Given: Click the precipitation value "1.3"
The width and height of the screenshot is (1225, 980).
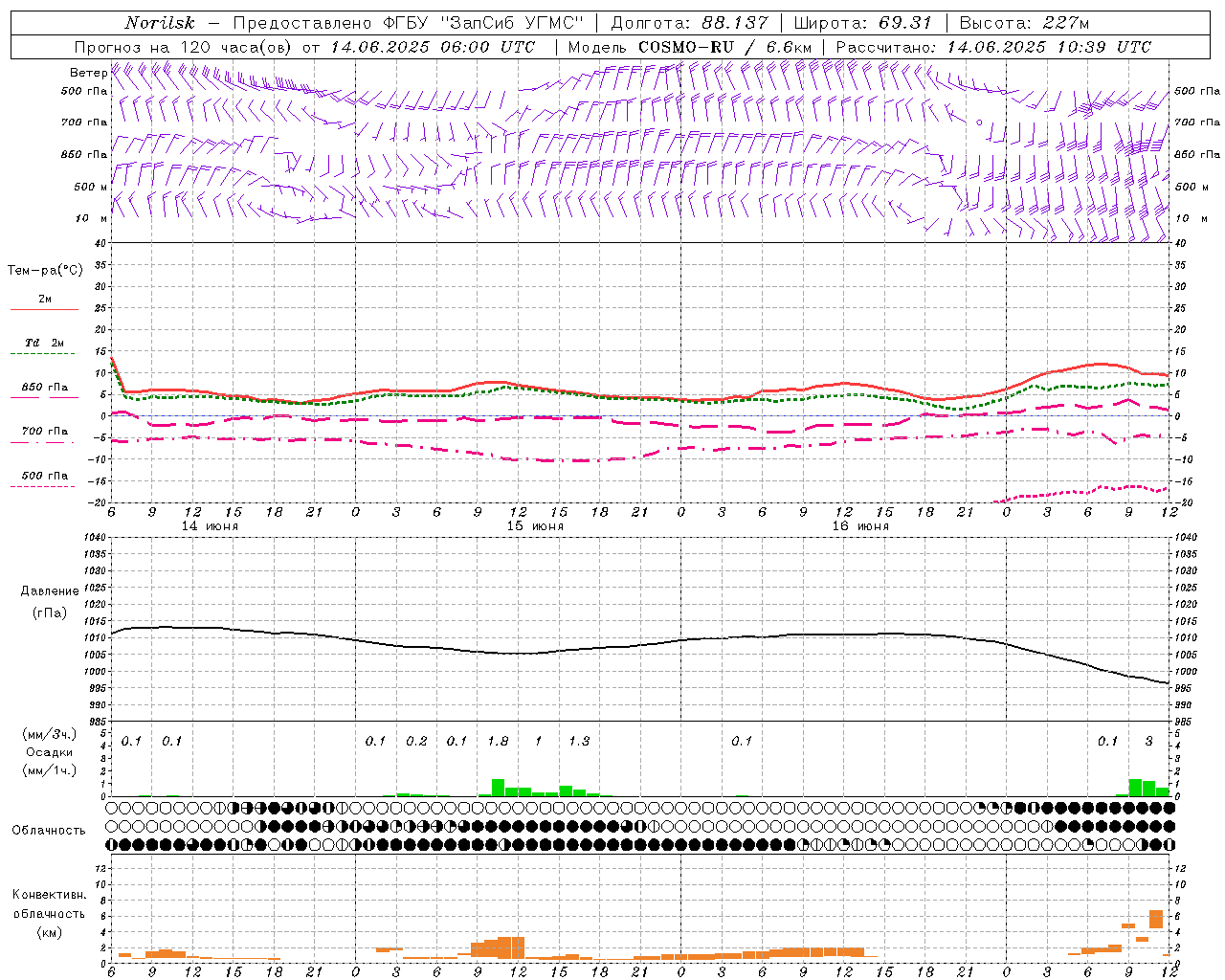Looking at the screenshot, I should tap(579, 741).
